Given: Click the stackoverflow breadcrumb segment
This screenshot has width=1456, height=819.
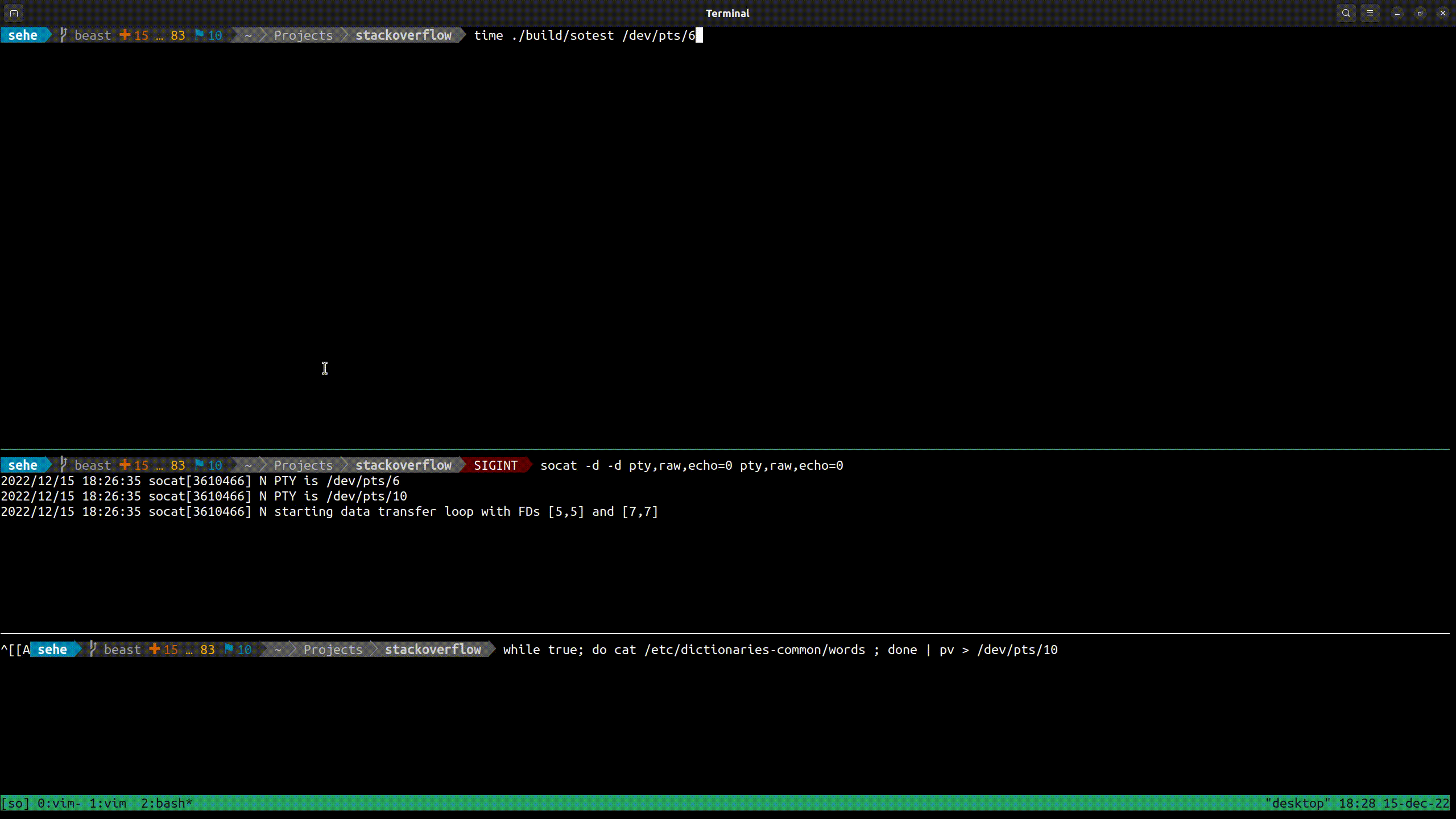Looking at the screenshot, I should tap(404, 35).
